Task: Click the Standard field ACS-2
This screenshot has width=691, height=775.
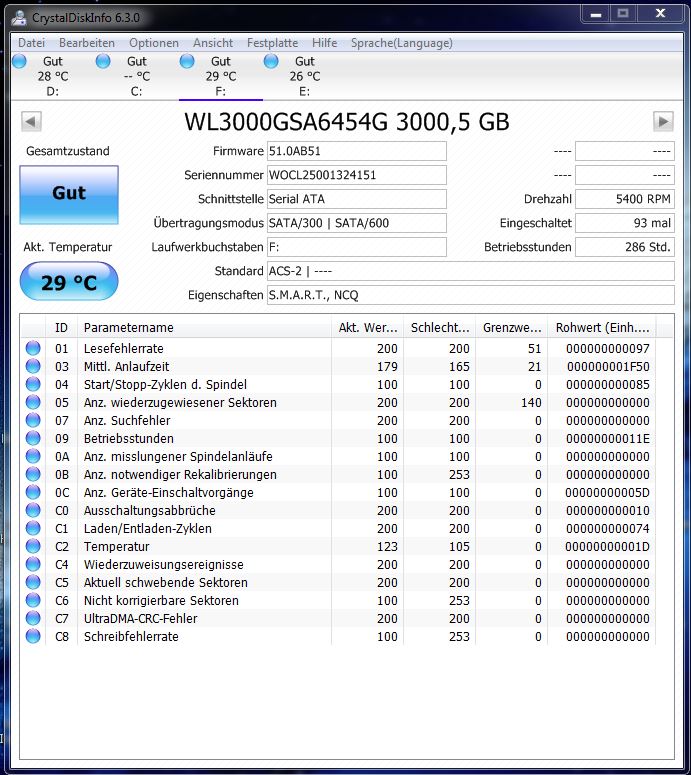Action: 471,271
